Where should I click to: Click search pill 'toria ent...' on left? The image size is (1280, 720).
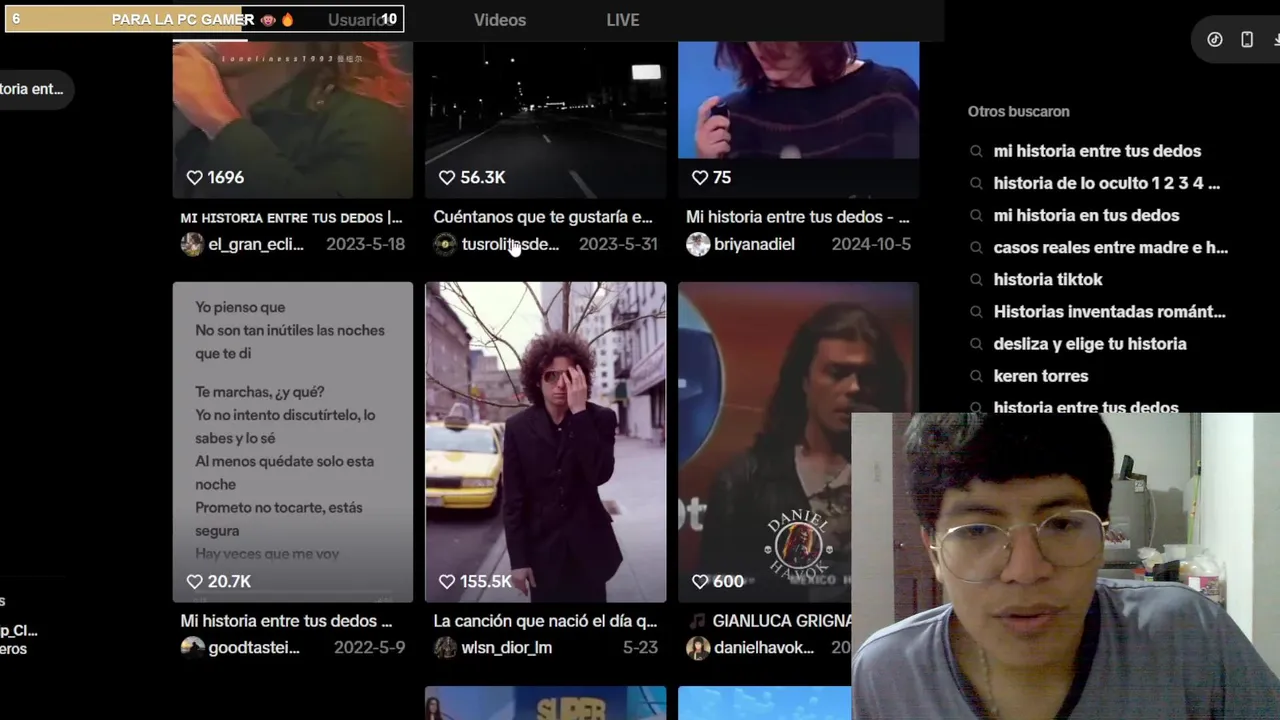point(36,89)
